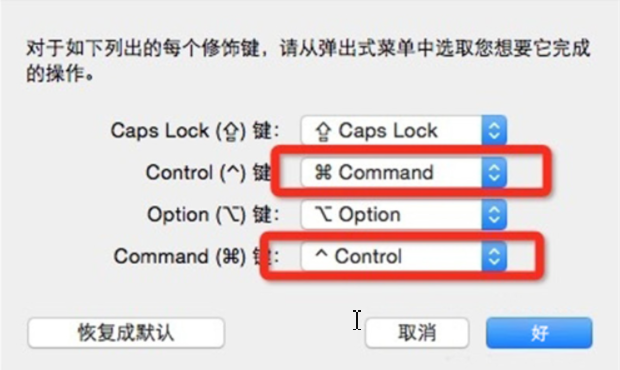This screenshot has height=370, width=620.
Task: Click blue arrows beside the ^ Control value
Action: (x=494, y=256)
